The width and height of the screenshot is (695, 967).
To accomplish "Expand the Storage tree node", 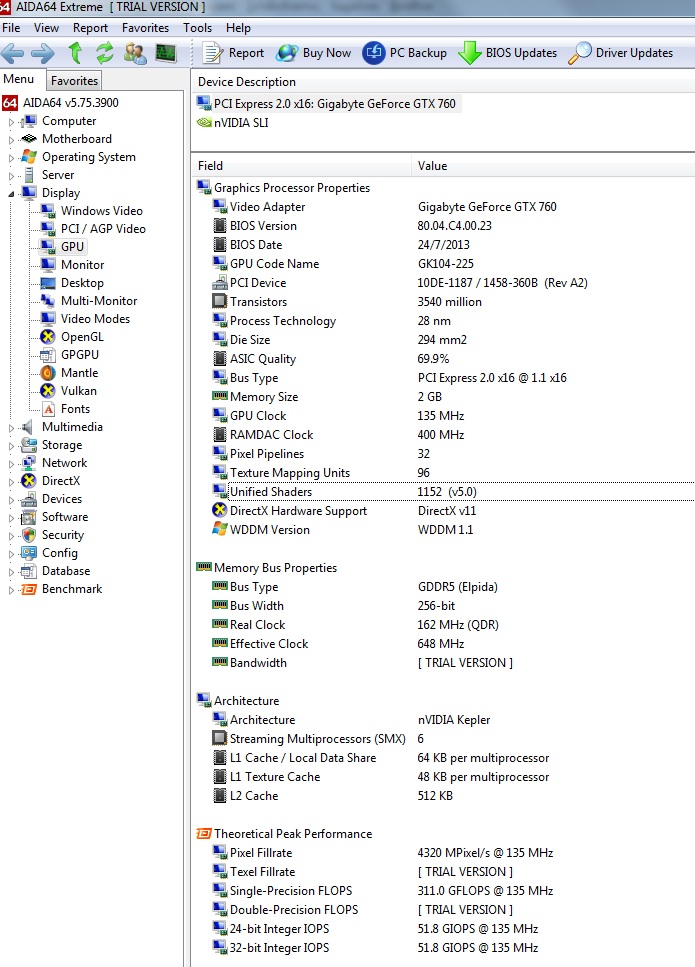I will click(11, 445).
